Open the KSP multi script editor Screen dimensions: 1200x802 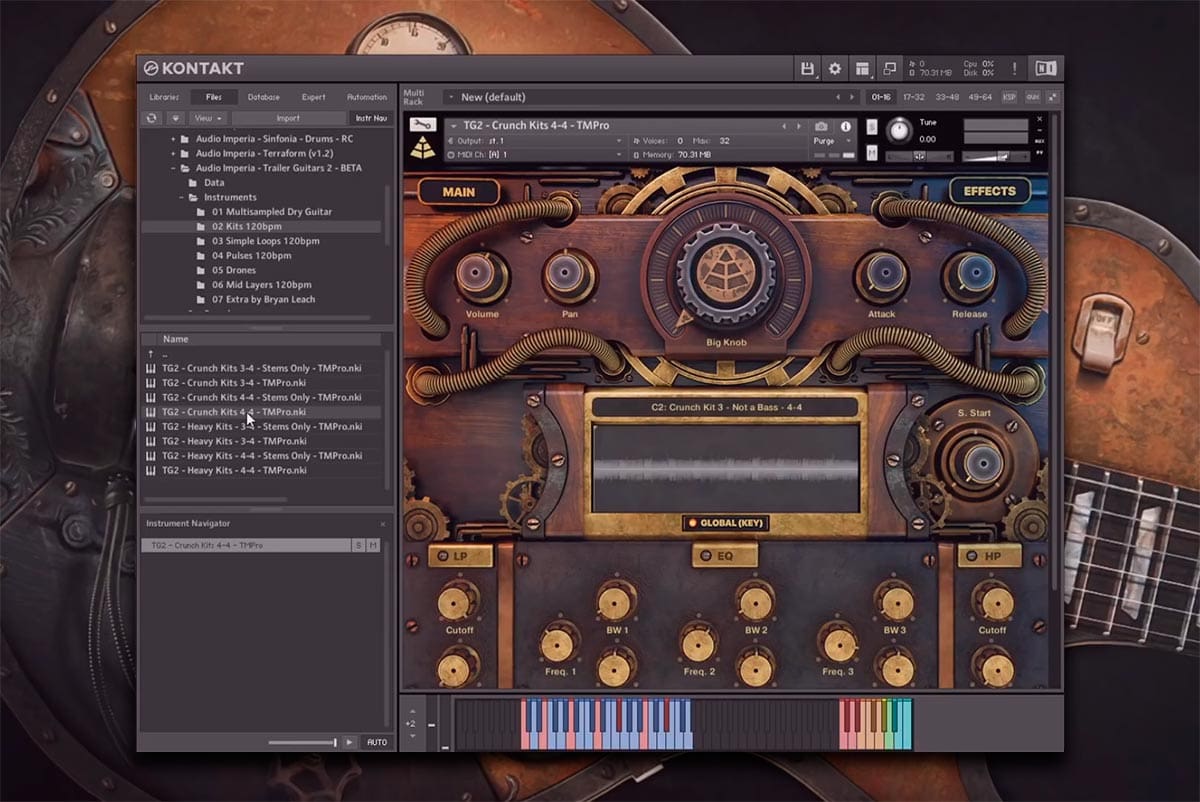[1009, 97]
